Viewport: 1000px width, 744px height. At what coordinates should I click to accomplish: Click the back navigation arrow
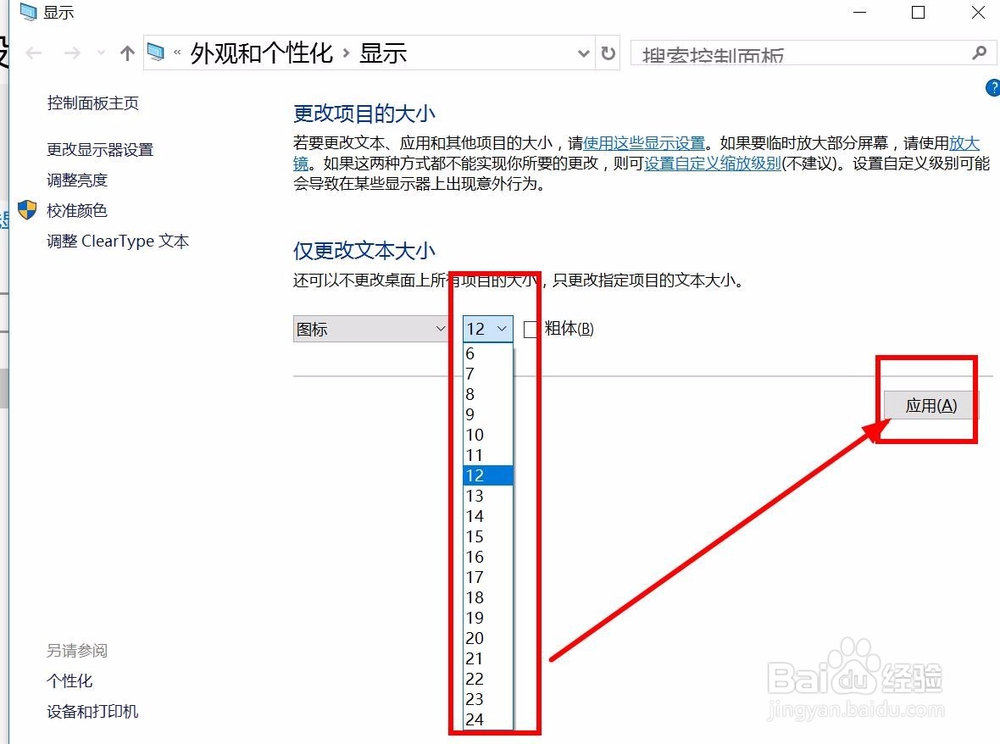[33, 53]
